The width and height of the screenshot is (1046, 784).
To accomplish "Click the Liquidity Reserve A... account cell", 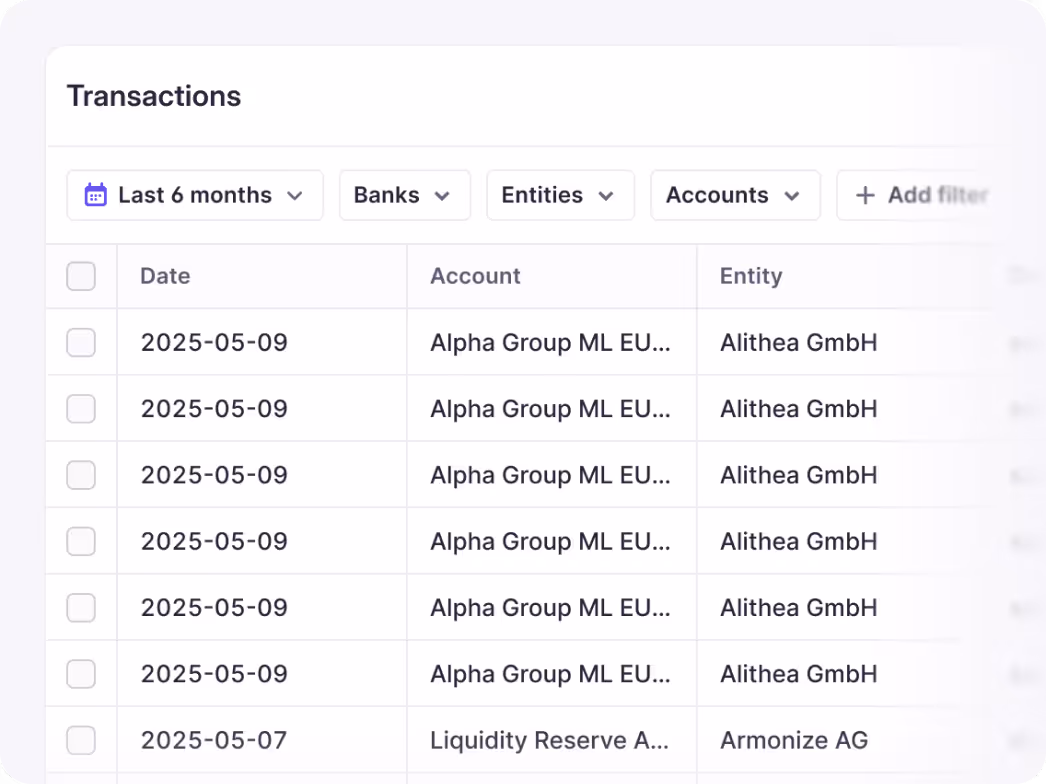I will tap(550, 740).
